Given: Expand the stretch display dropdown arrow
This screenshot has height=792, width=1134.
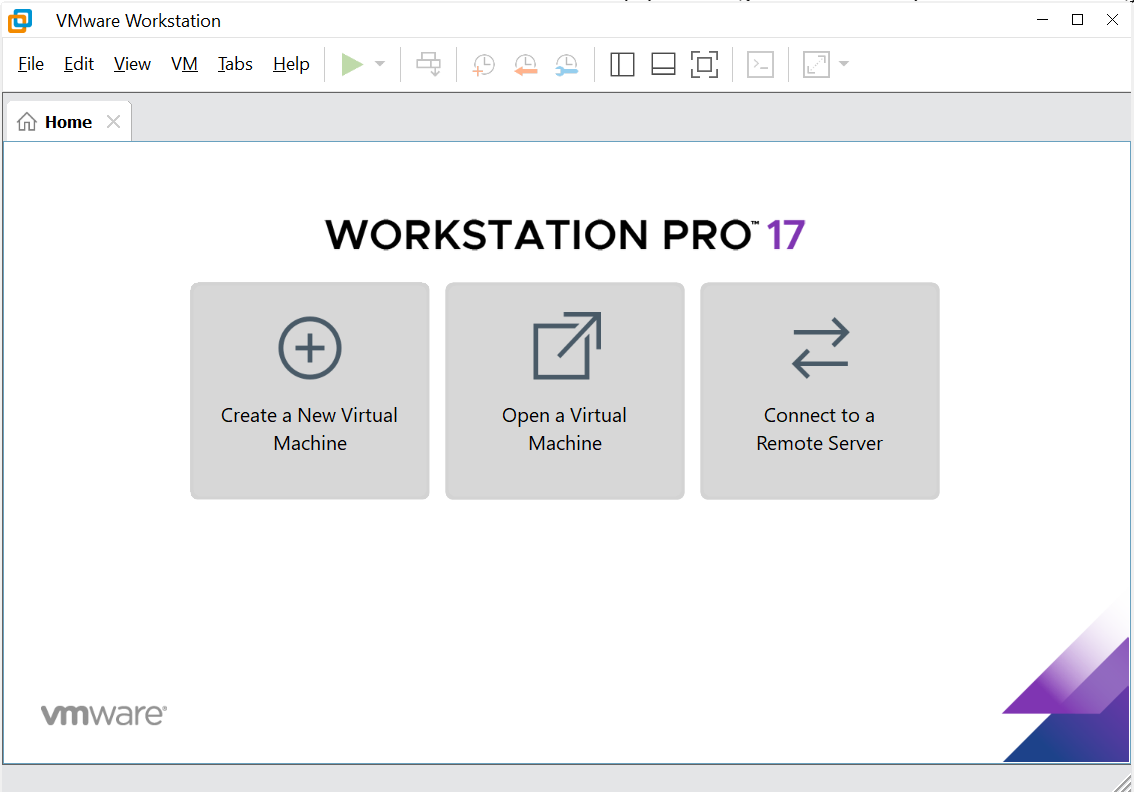Looking at the screenshot, I should pos(844,65).
